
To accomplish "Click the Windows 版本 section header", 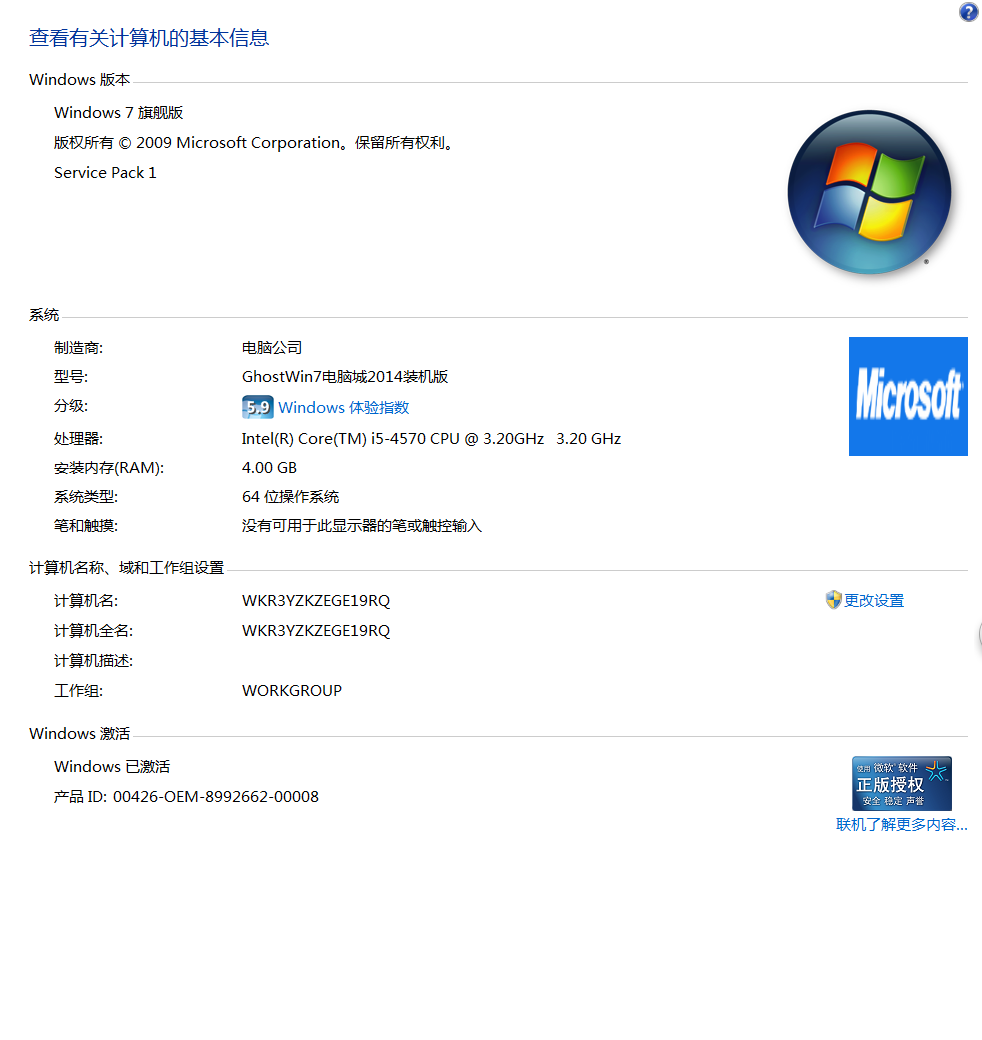I will tap(80, 80).
